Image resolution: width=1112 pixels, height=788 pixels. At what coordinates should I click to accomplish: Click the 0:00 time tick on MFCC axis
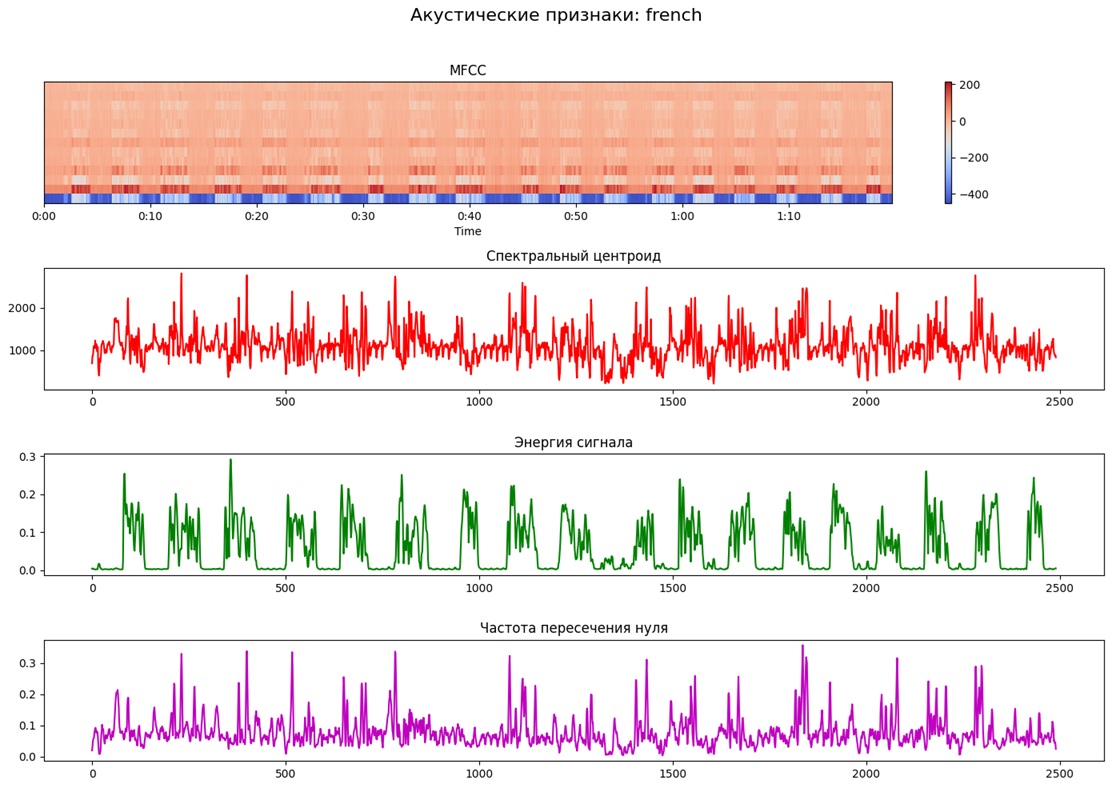click(44, 216)
